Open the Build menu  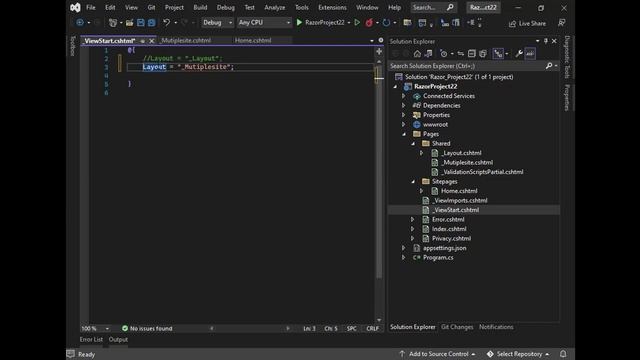pos(200,7)
